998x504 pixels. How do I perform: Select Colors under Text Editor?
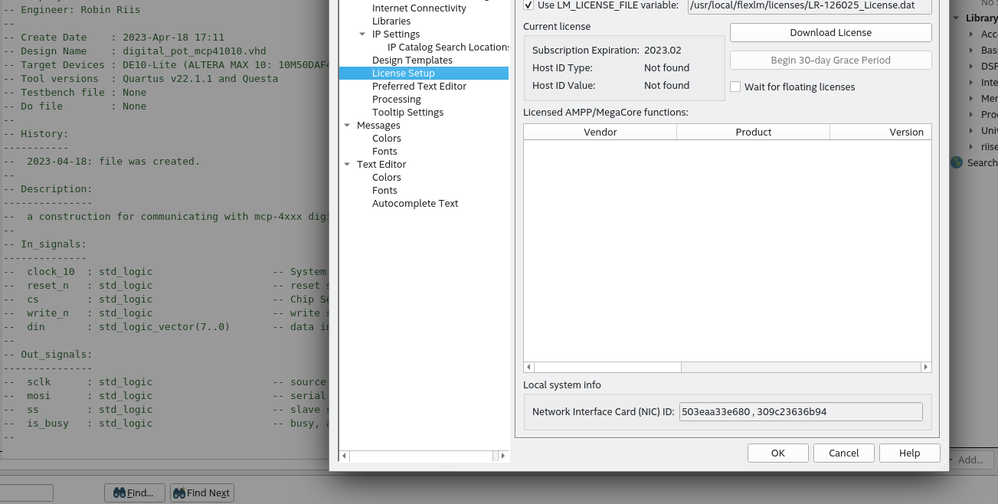coord(387,178)
